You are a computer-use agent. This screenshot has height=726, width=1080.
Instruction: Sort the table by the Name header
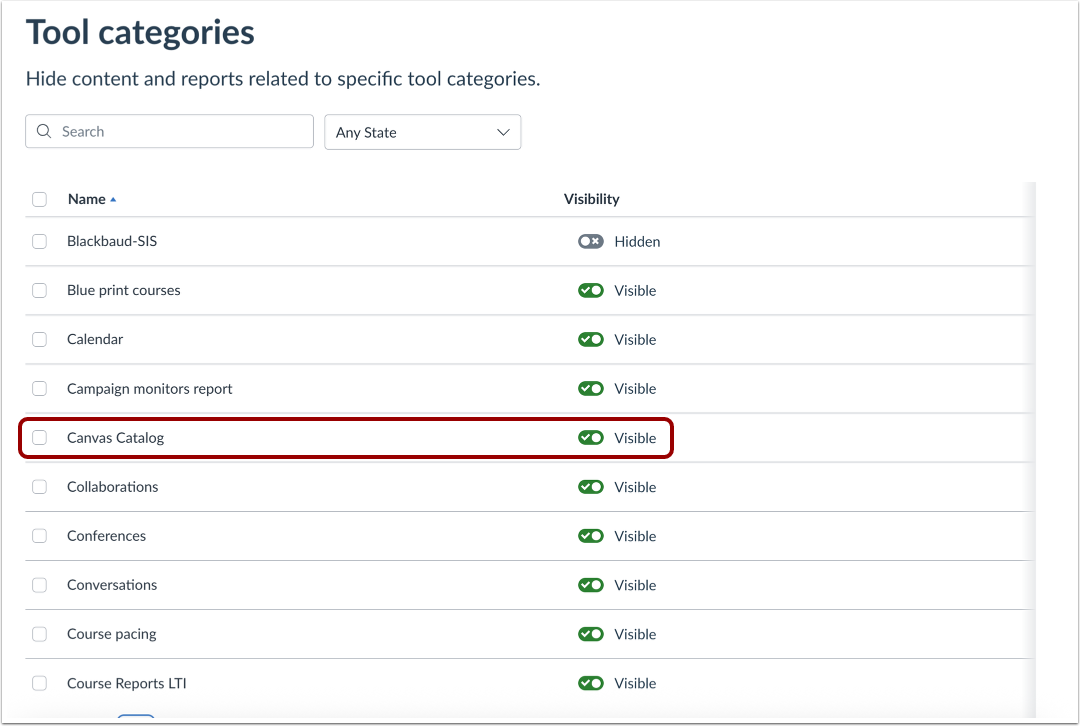(x=84, y=199)
